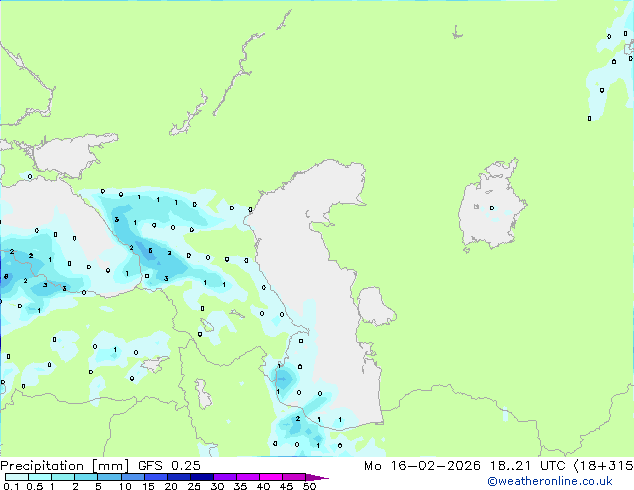634x490 pixels.
Task: Click the '(18+315' forecast offset text
Action: (604, 465)
